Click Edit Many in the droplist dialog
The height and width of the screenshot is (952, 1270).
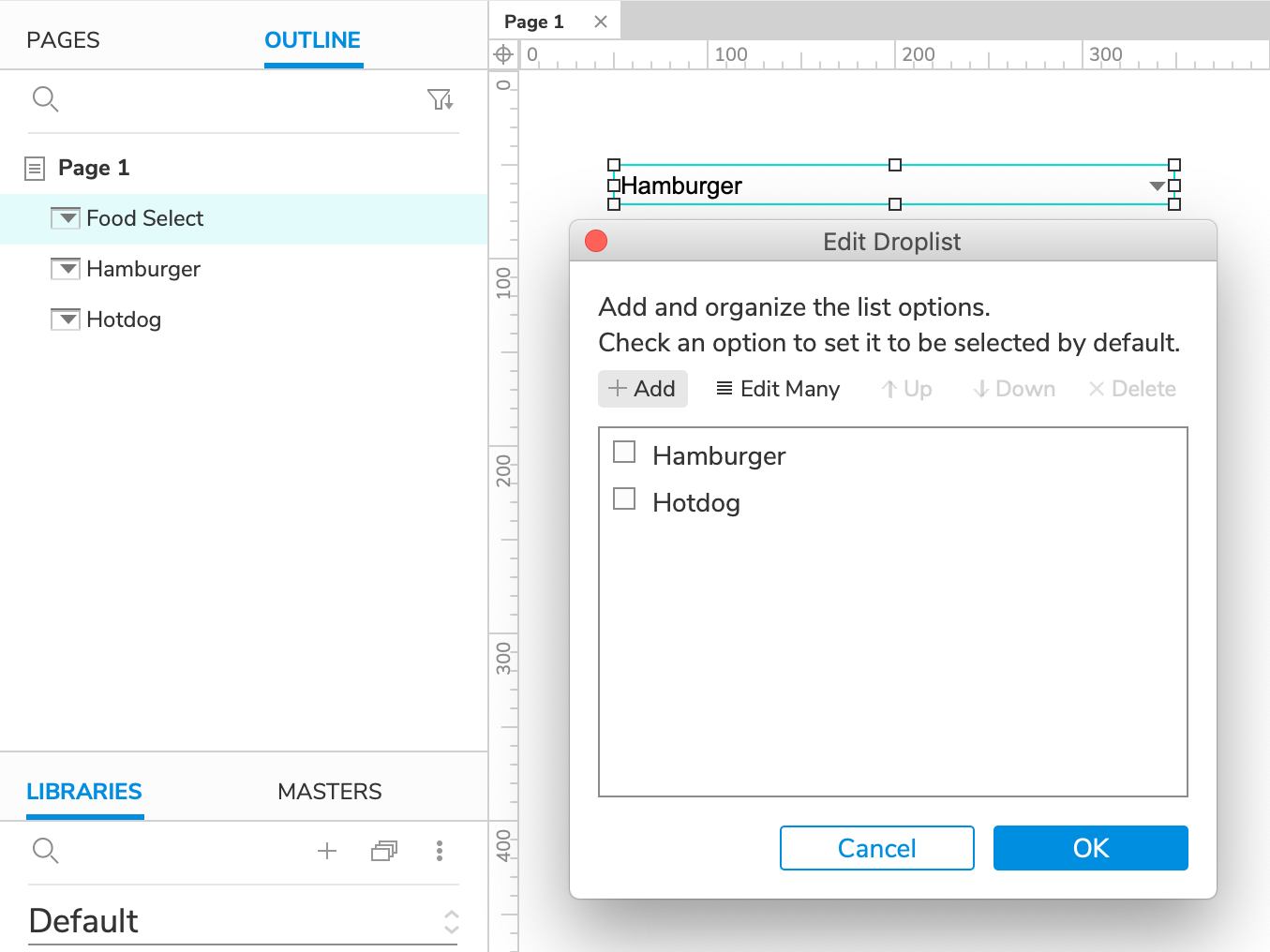(x=778, y=389)
